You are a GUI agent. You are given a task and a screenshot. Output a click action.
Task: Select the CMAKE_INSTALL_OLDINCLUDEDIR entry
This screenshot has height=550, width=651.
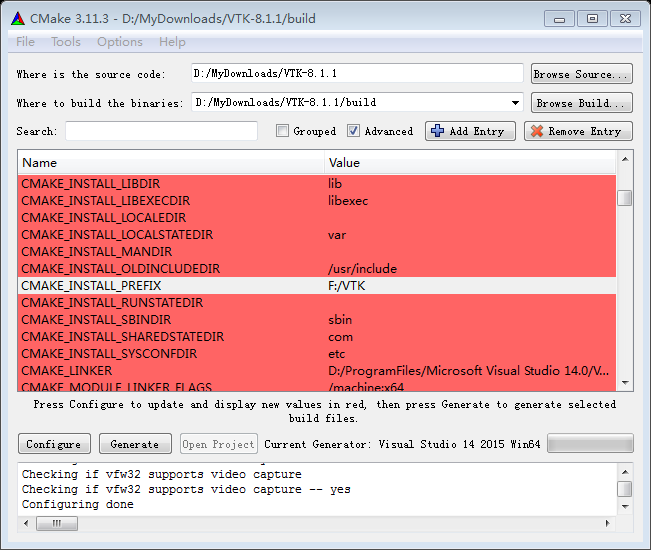click(x=317, y=269)
